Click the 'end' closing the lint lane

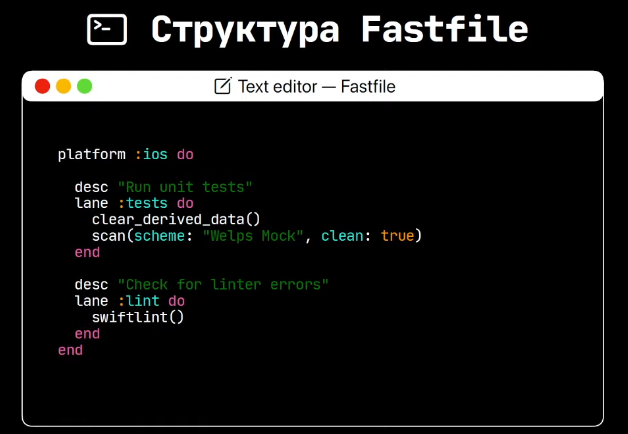tap(87, 334)
